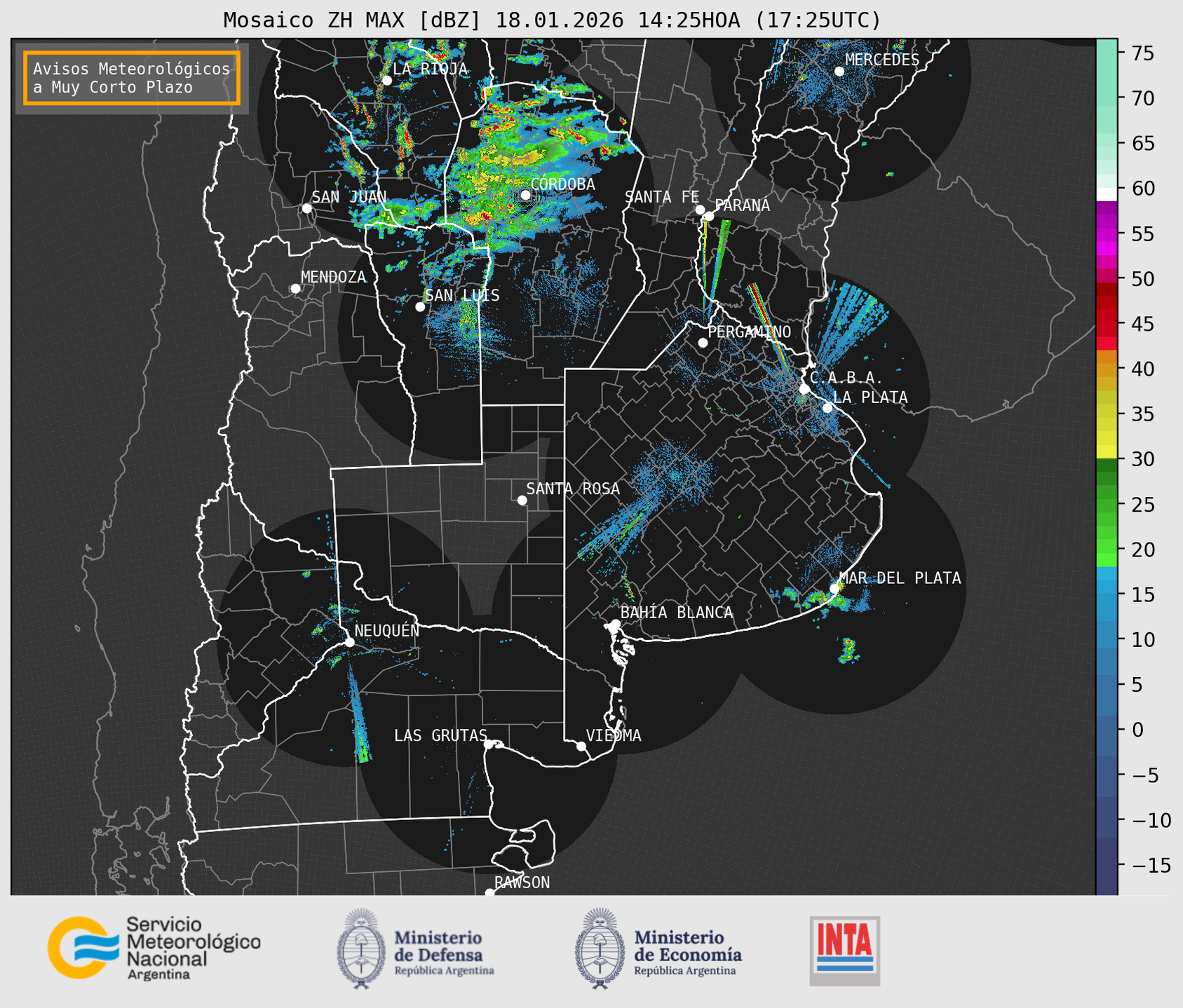Click the Mercedes city marker dot

pos(839,71)
